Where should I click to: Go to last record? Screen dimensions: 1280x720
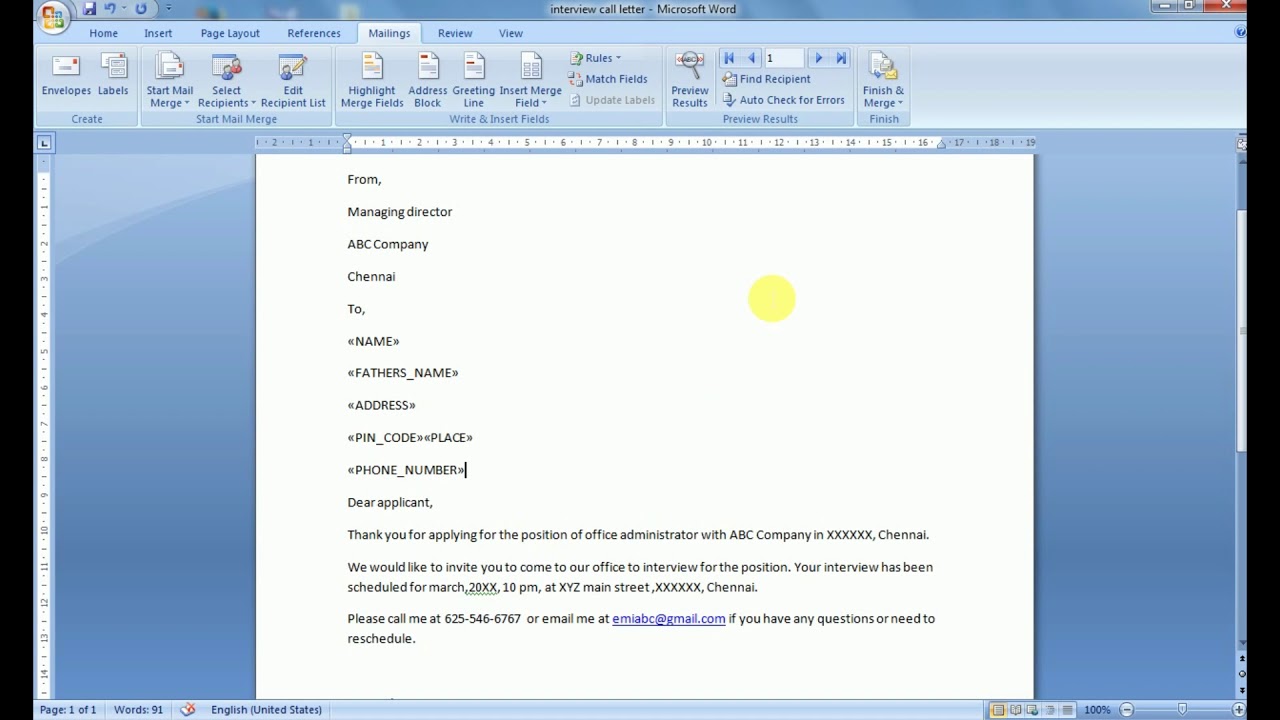coord(841,58)
